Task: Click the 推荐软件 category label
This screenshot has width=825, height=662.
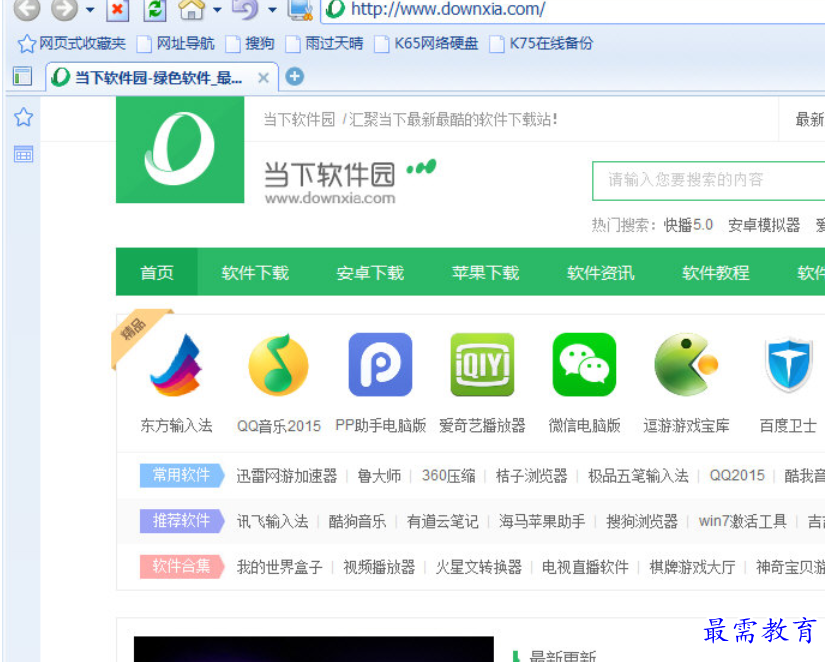Action: [182, 521]
